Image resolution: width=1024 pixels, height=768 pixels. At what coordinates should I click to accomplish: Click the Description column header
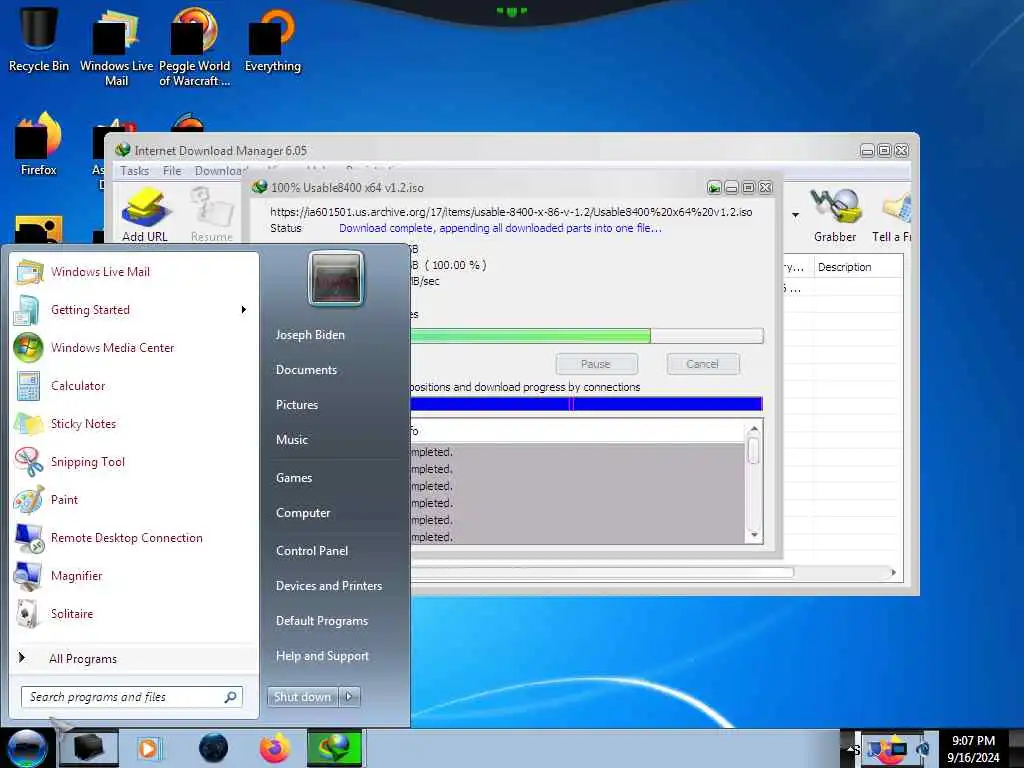[857, 267]
